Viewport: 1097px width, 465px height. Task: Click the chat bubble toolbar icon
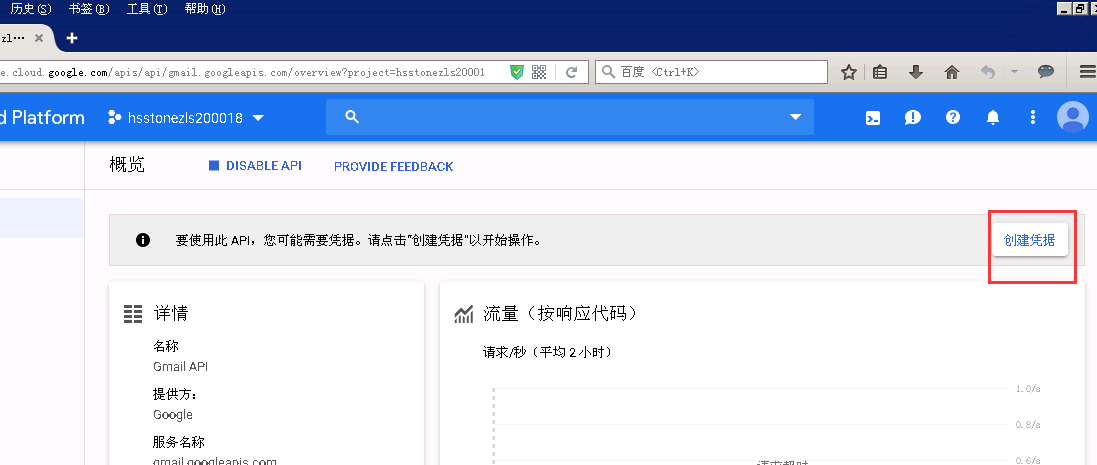click(x=1046, y=71)
